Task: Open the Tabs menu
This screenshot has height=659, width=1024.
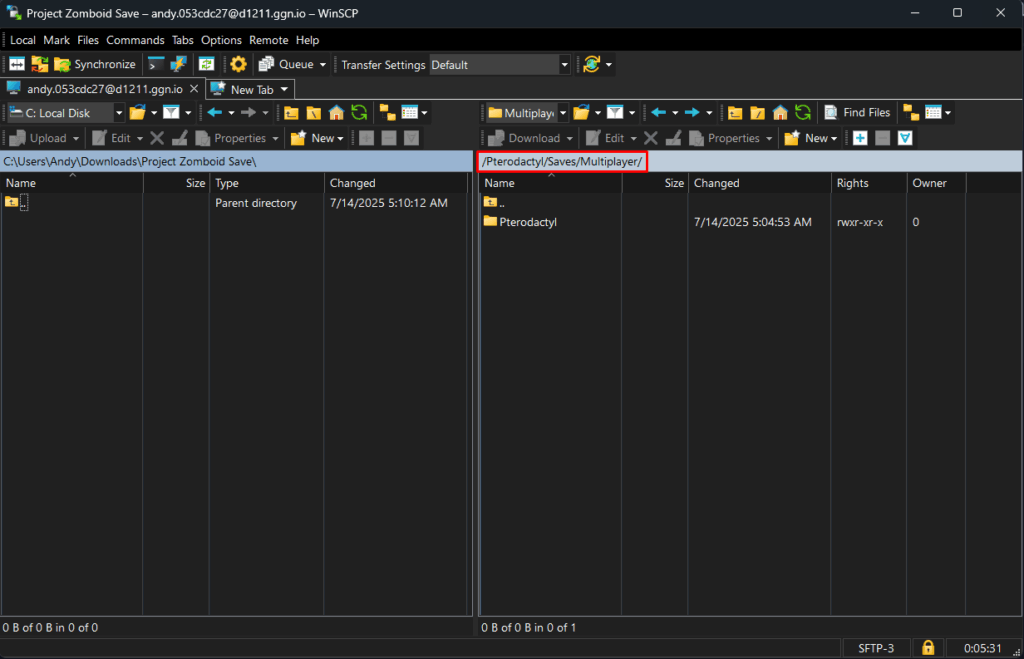Action: click(x=183, y=40)
